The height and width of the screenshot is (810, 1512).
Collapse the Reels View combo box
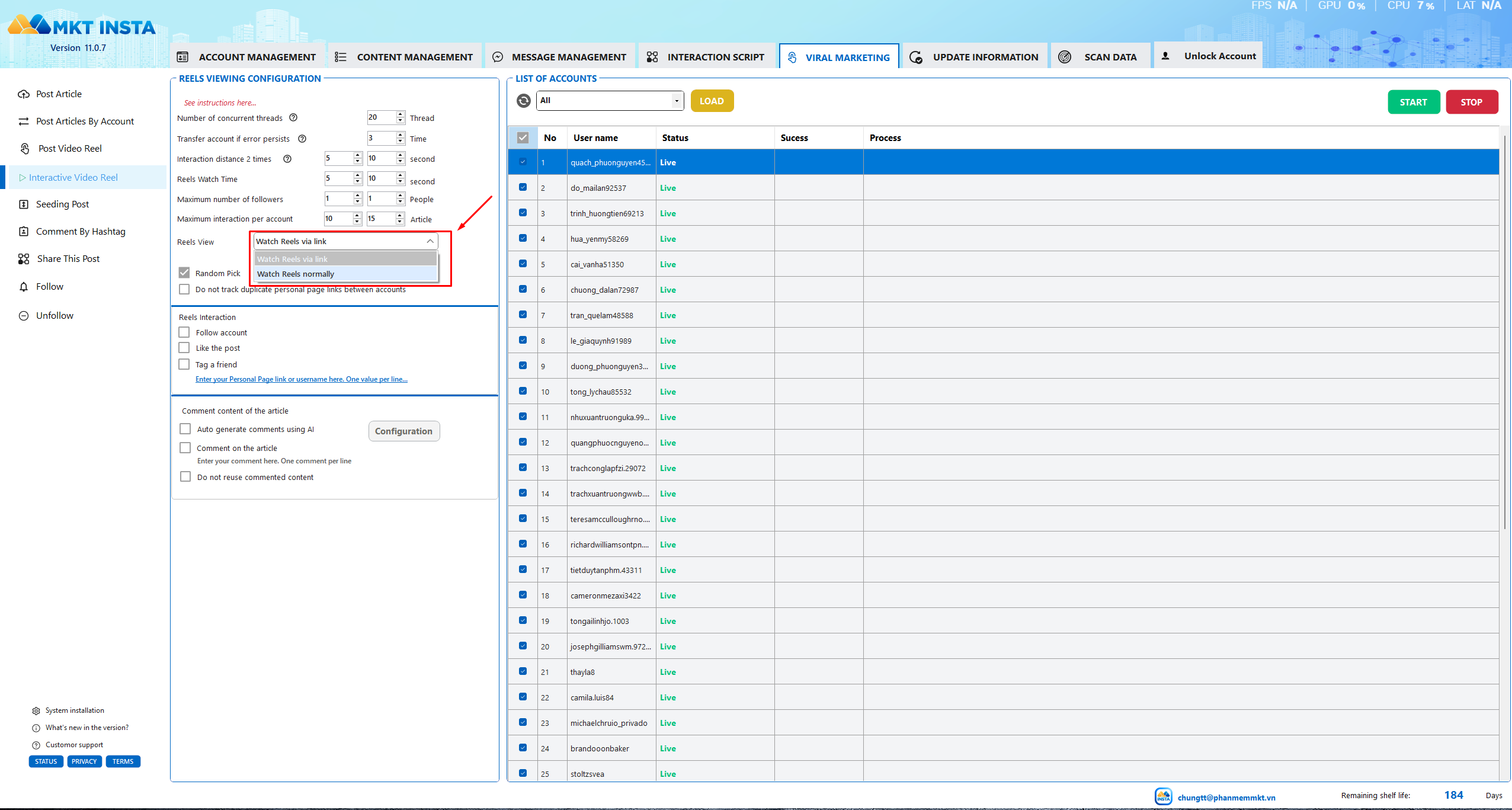click(430, 242)
